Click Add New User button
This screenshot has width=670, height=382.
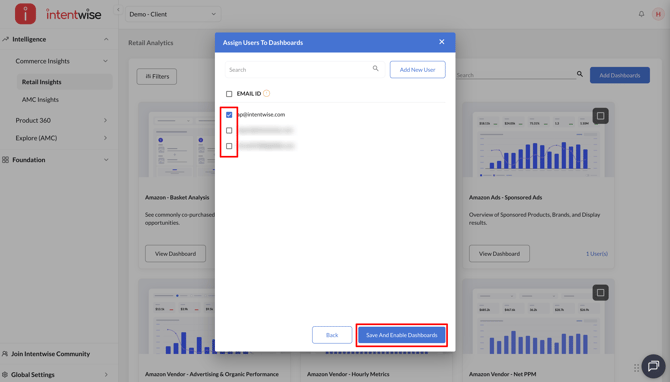417,70
